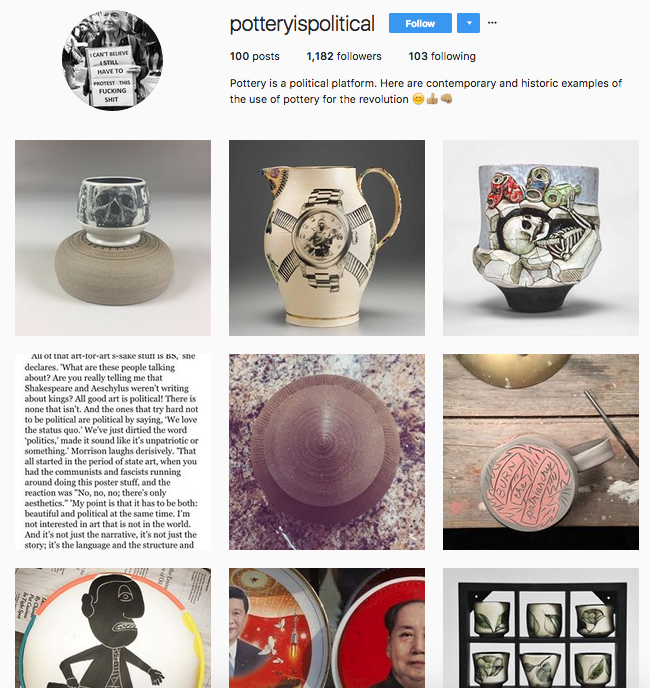This screenshot has width=650, height=688.
Task: Open the framed leaf cups post
Action: tap(541, 628)
